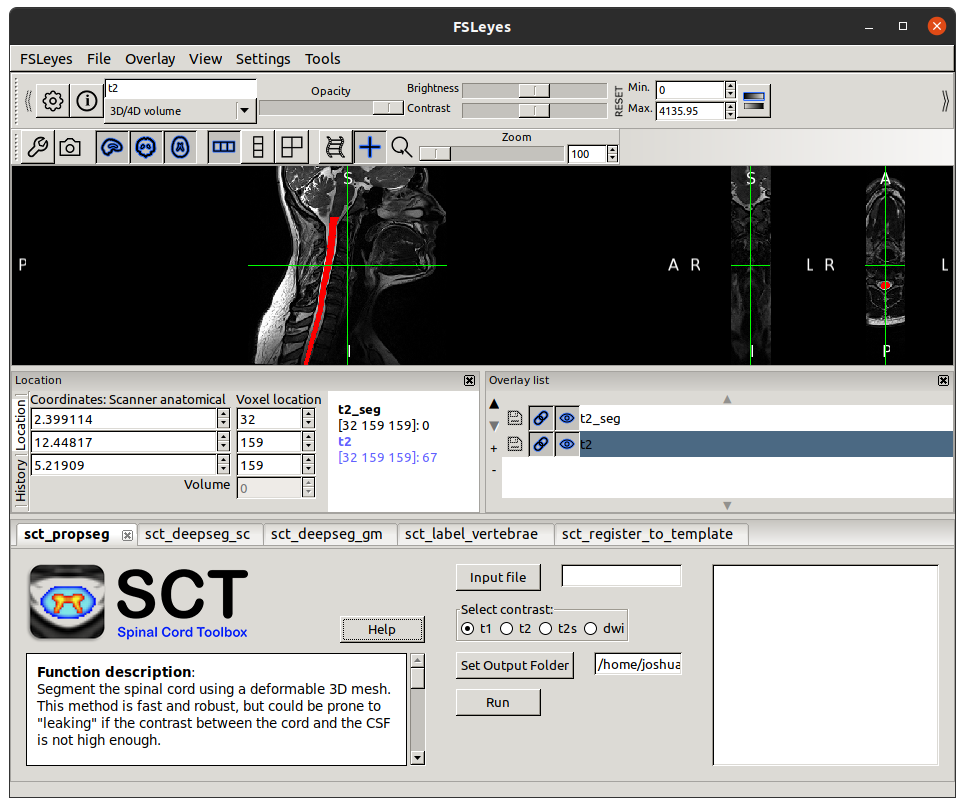The height and width of the screenshot is (807, 965).
Task: Open the overlay display settings gear
Action: [53, 101]
